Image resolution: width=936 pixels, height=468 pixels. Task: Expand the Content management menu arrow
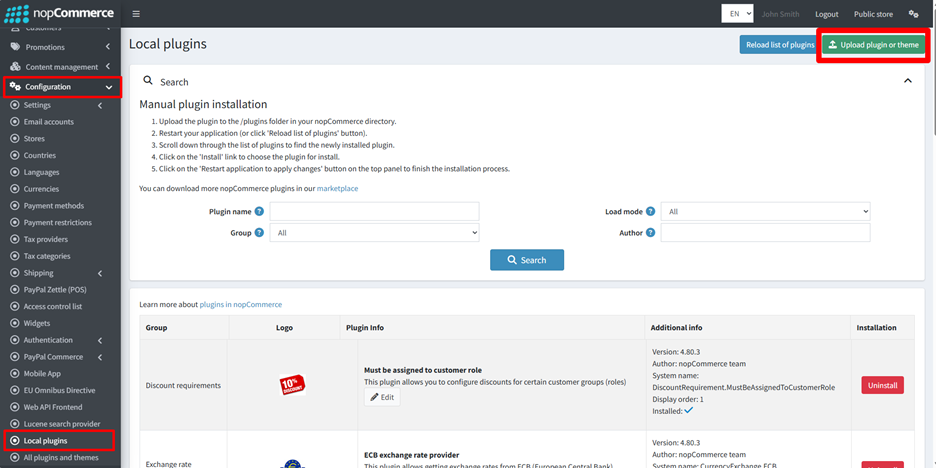pos(107,67)
